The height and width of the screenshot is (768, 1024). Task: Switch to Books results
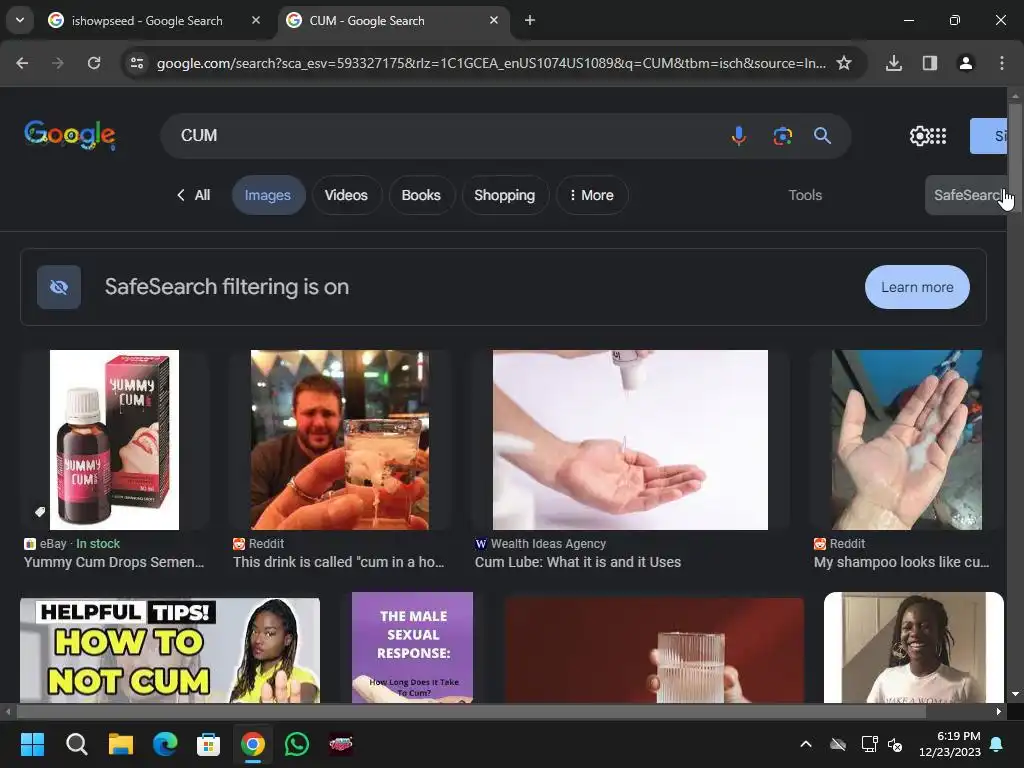tap(421, 195)
